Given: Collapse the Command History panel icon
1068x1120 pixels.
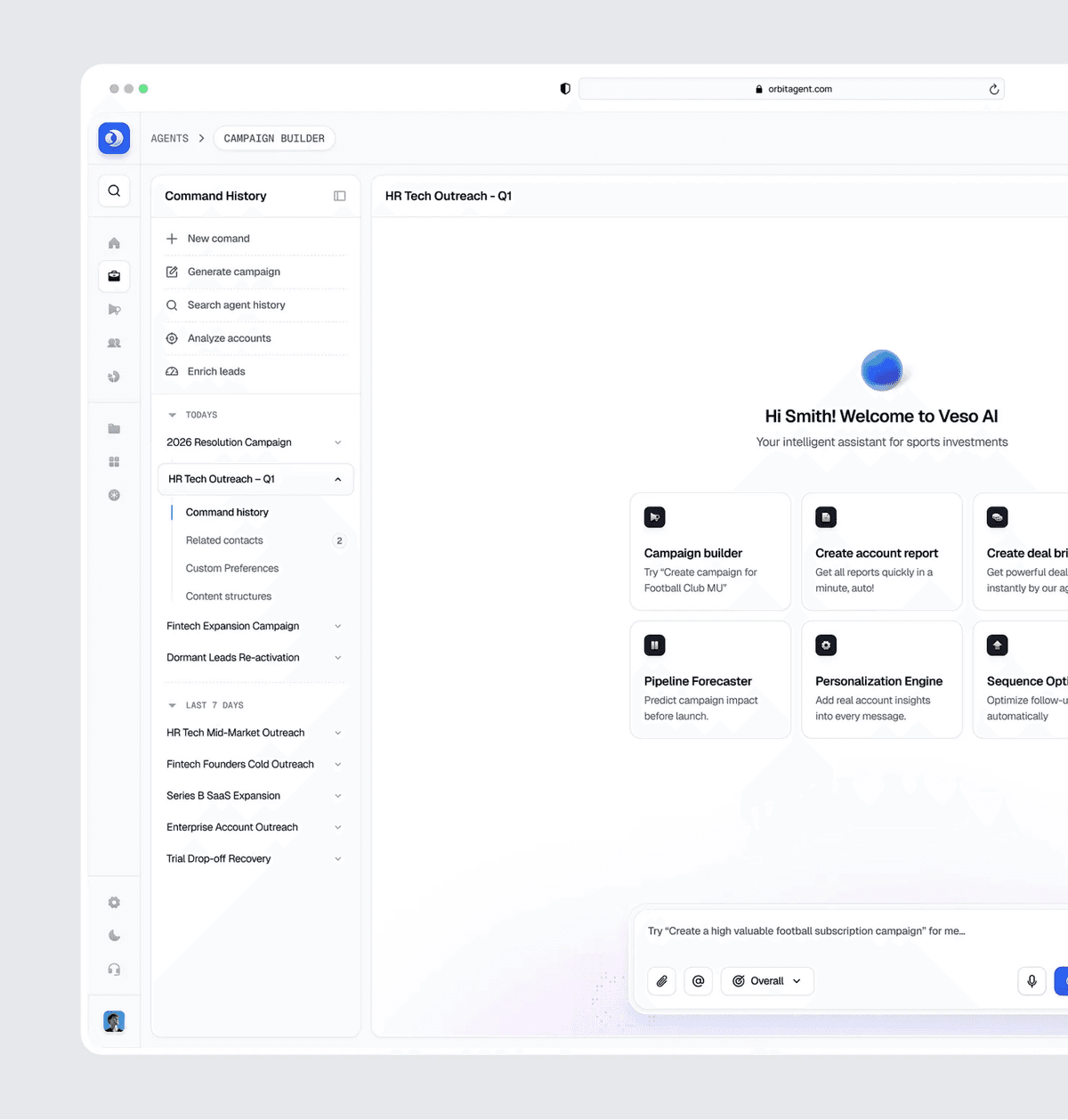Looking at the screenshot, I should 340,196.
